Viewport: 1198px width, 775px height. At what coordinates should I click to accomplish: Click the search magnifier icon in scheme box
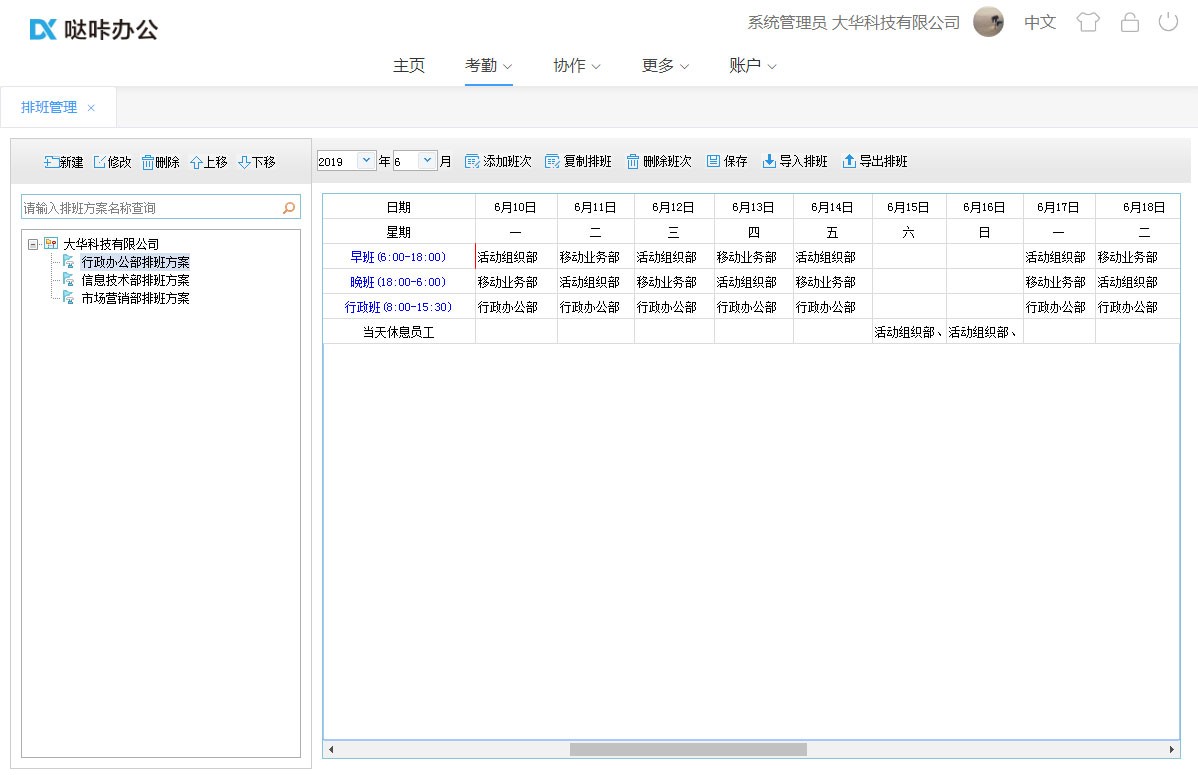289,208
